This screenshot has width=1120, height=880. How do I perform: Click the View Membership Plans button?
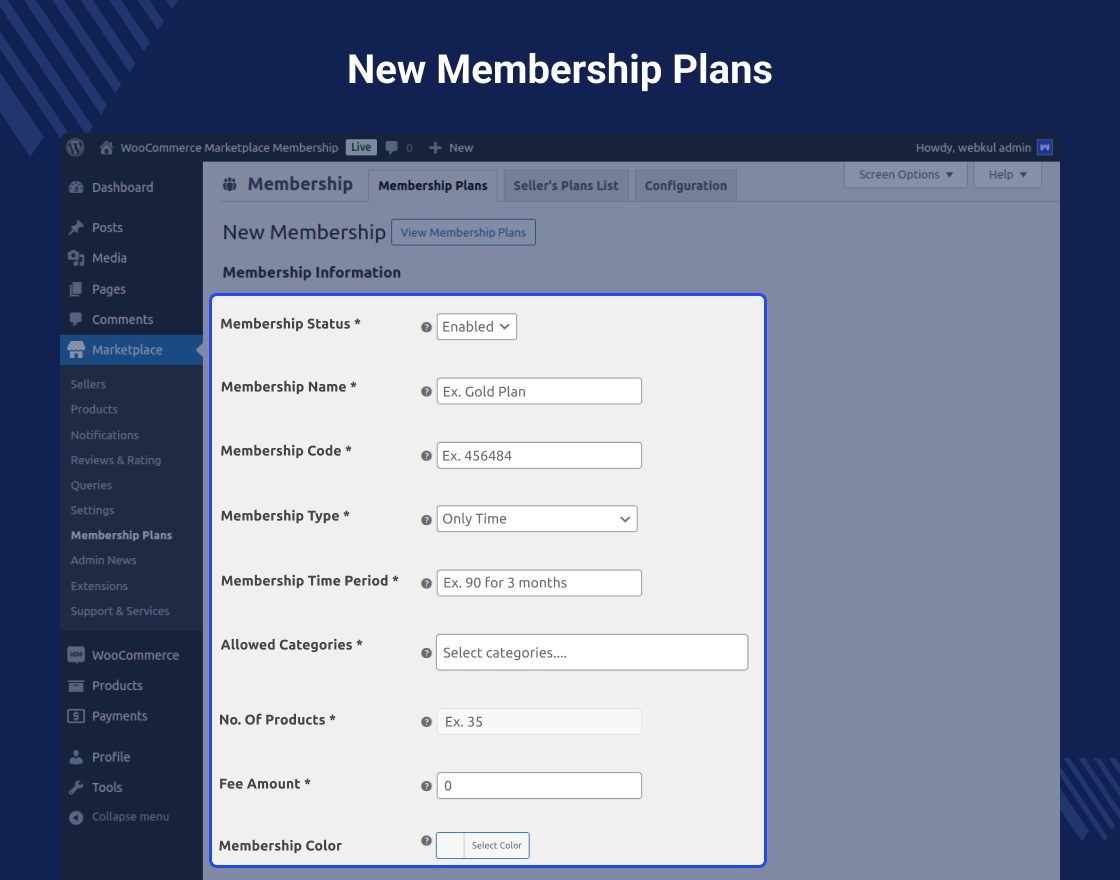(463, 232)
